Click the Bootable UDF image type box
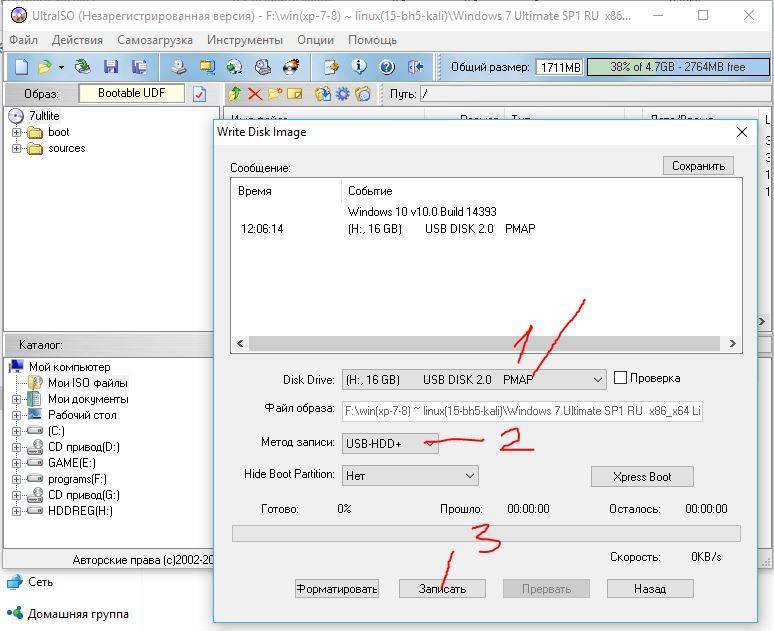774x631 pixels. (x=131, y=93)
